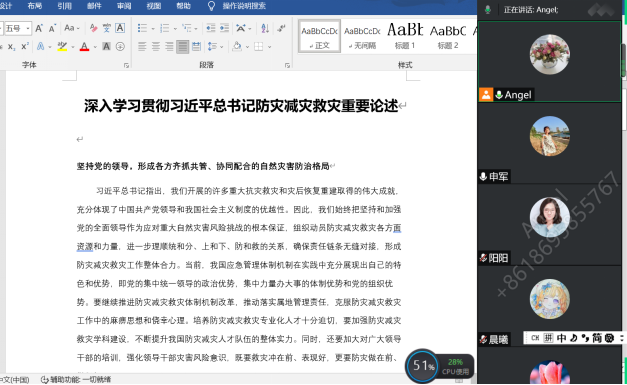Align the paragraph to the left
This screenshot has height=385, width=627.
142,47
